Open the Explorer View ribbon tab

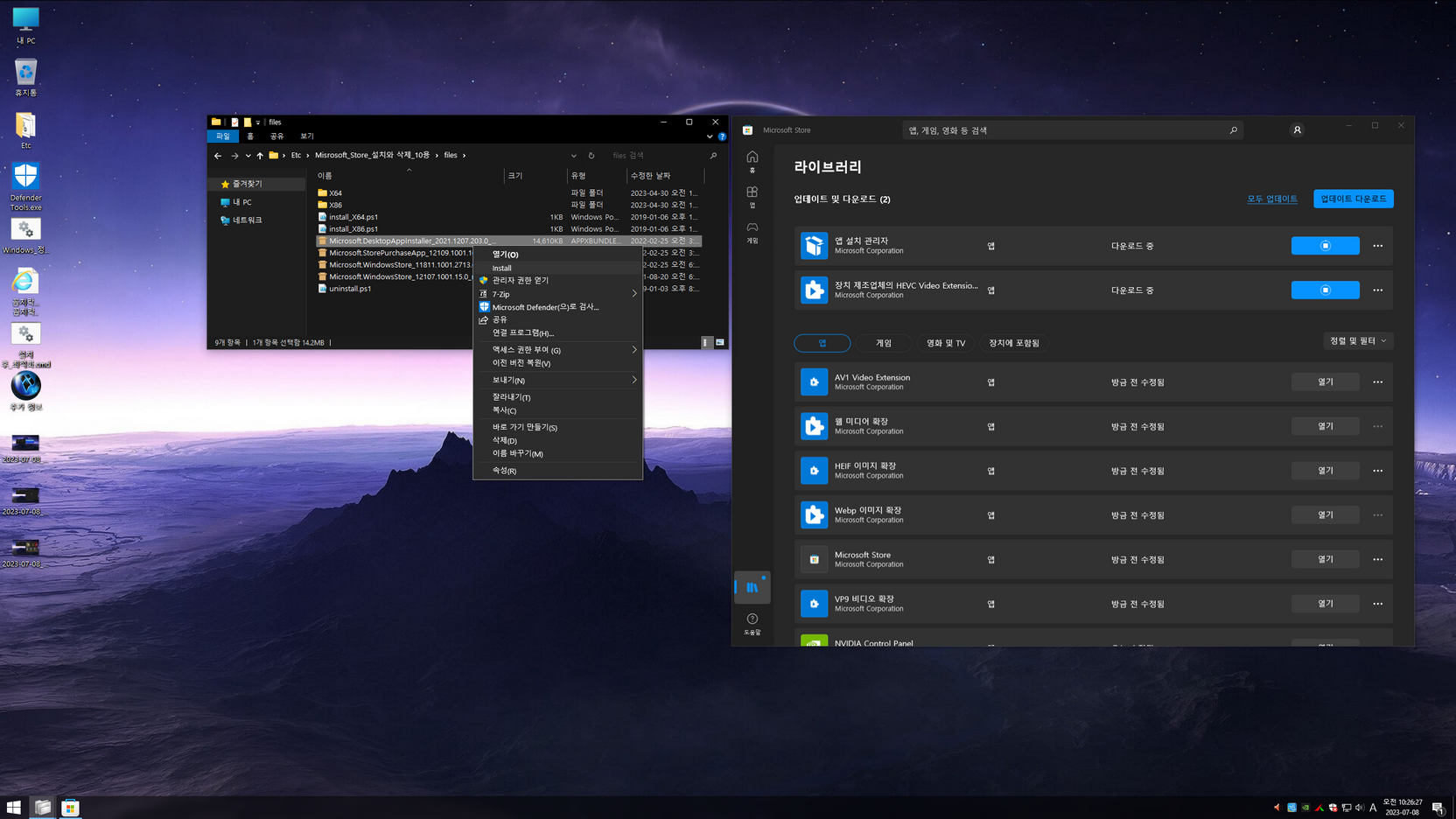307,136
